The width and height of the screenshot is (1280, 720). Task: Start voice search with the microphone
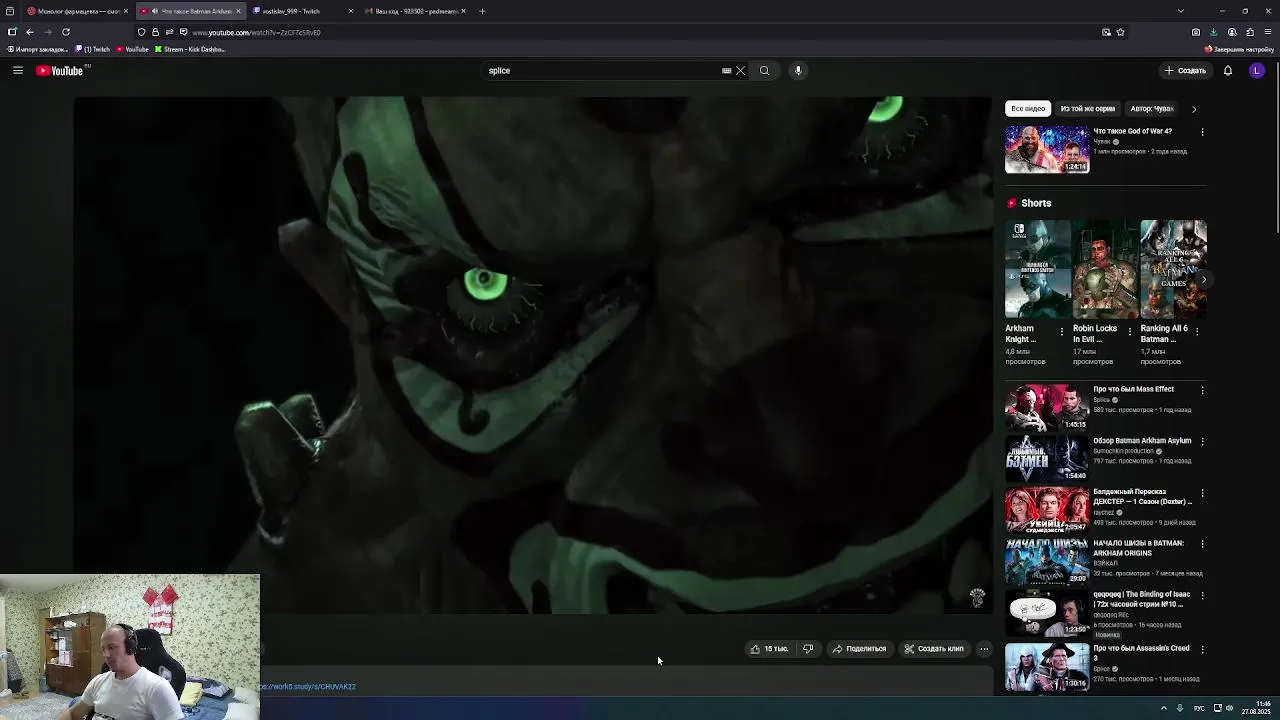pos(798,70)
